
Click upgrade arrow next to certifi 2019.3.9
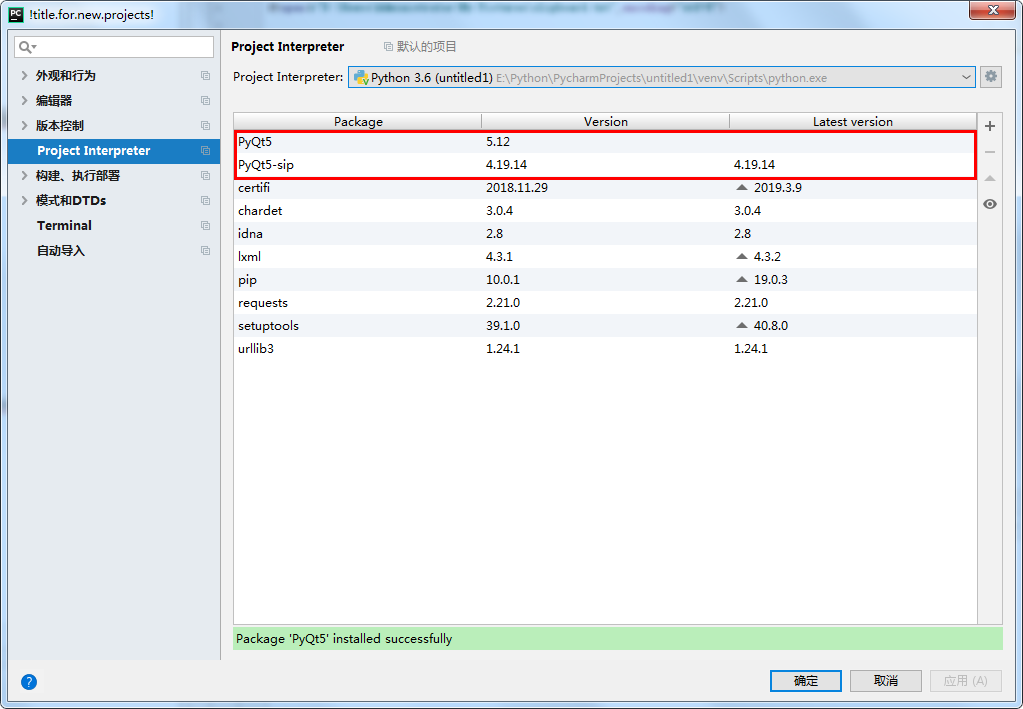click(x=741, y=187)
